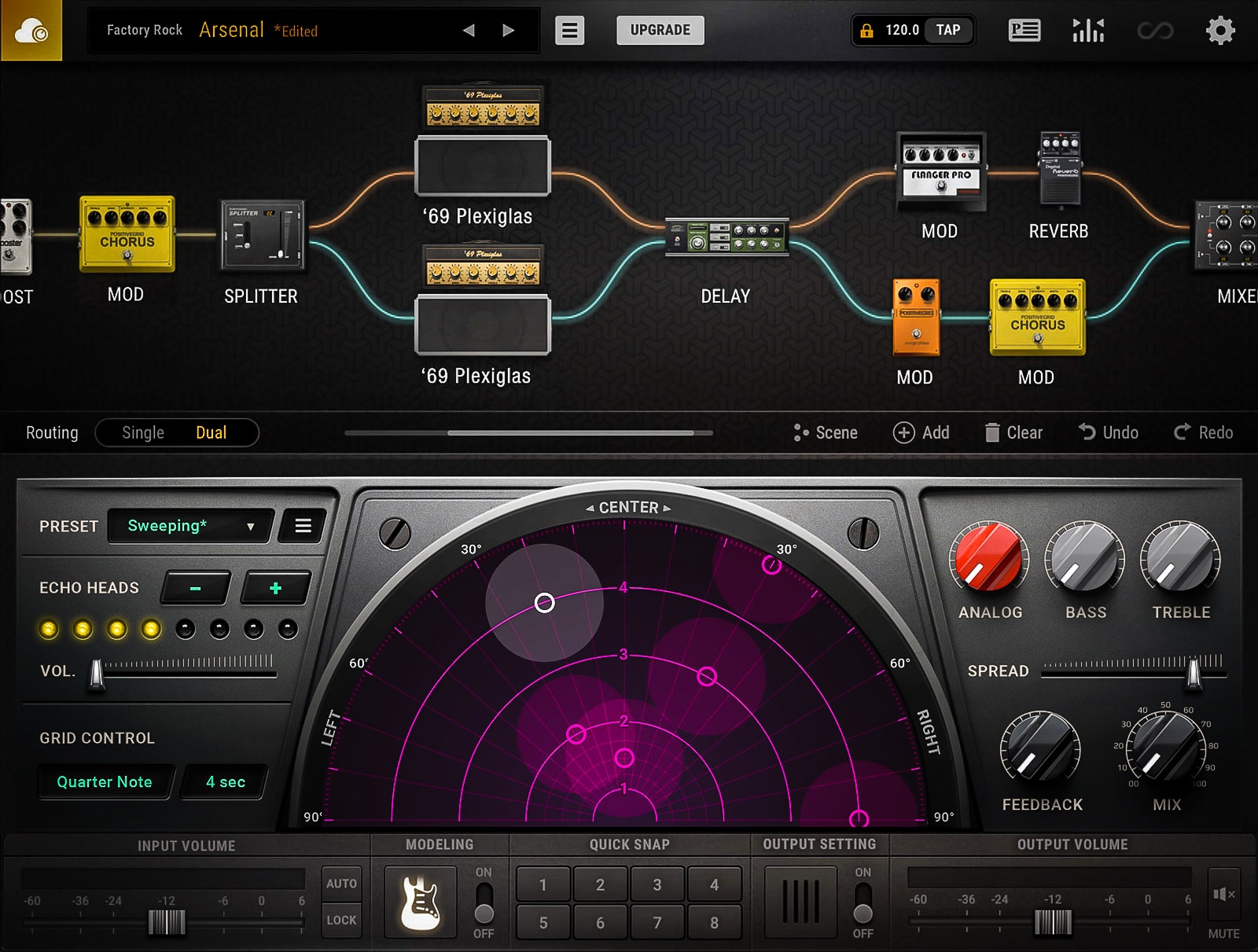Click the Positive Grid cloud logo

(x=31, y=31)
